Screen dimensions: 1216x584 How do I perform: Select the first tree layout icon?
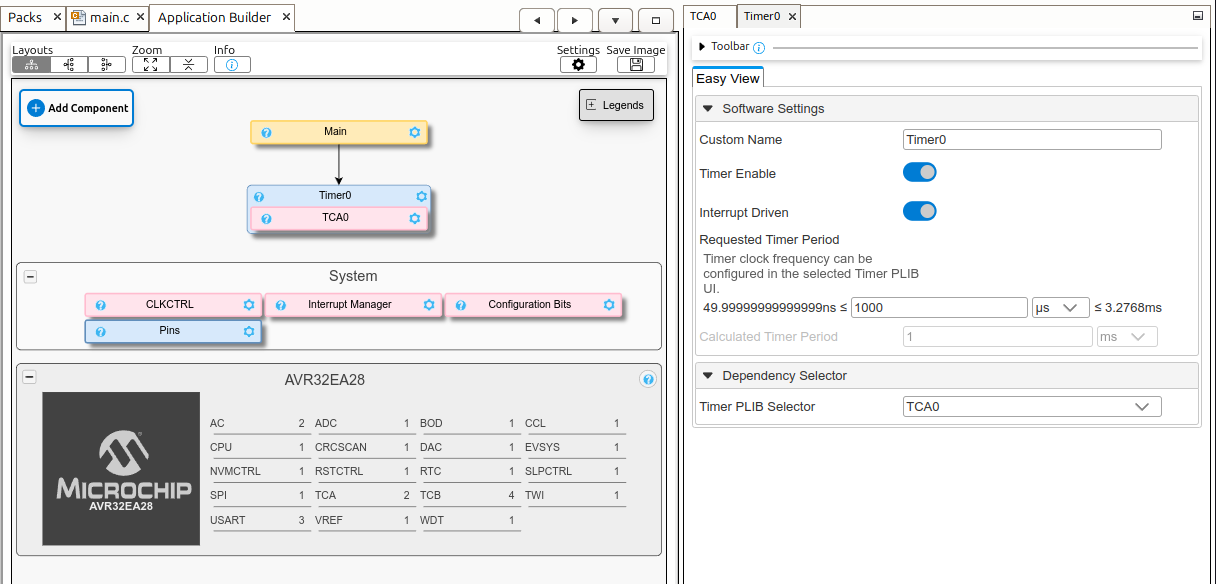(x=31, y=64)
